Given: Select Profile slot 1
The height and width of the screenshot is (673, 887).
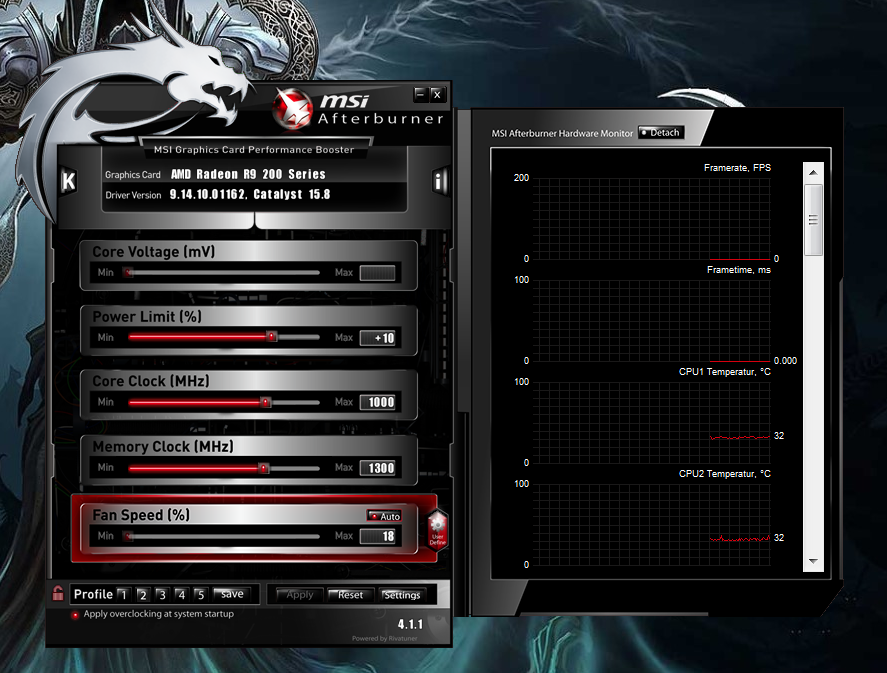Looking at the screenshot, I should pos(124,594).
